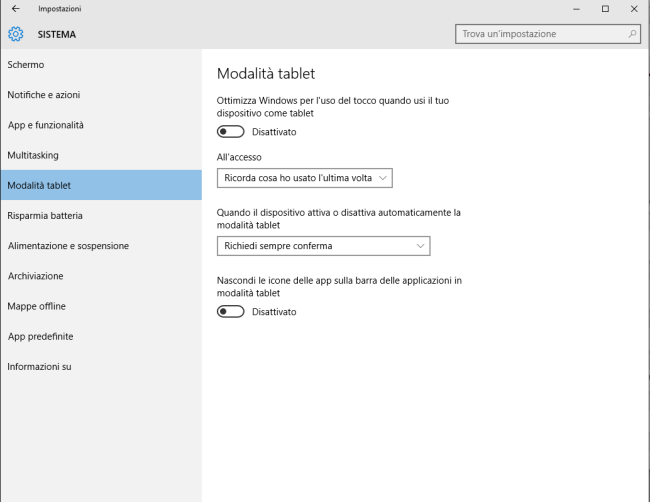The width and height of the screenshot is (650, 502).
Task: Open Informazioni su page
Action: [39, 367]
